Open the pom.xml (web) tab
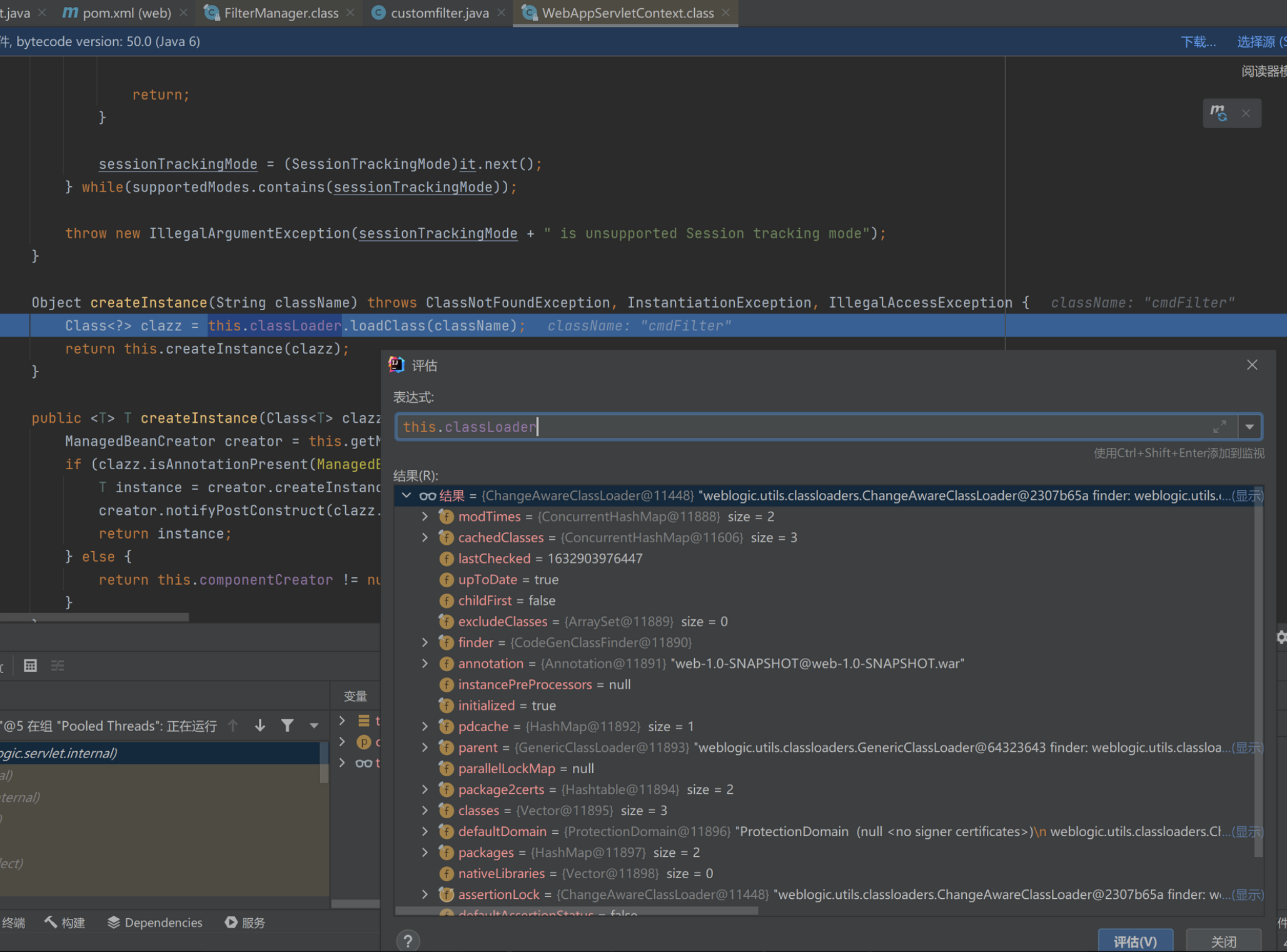 tap(126, 13)
